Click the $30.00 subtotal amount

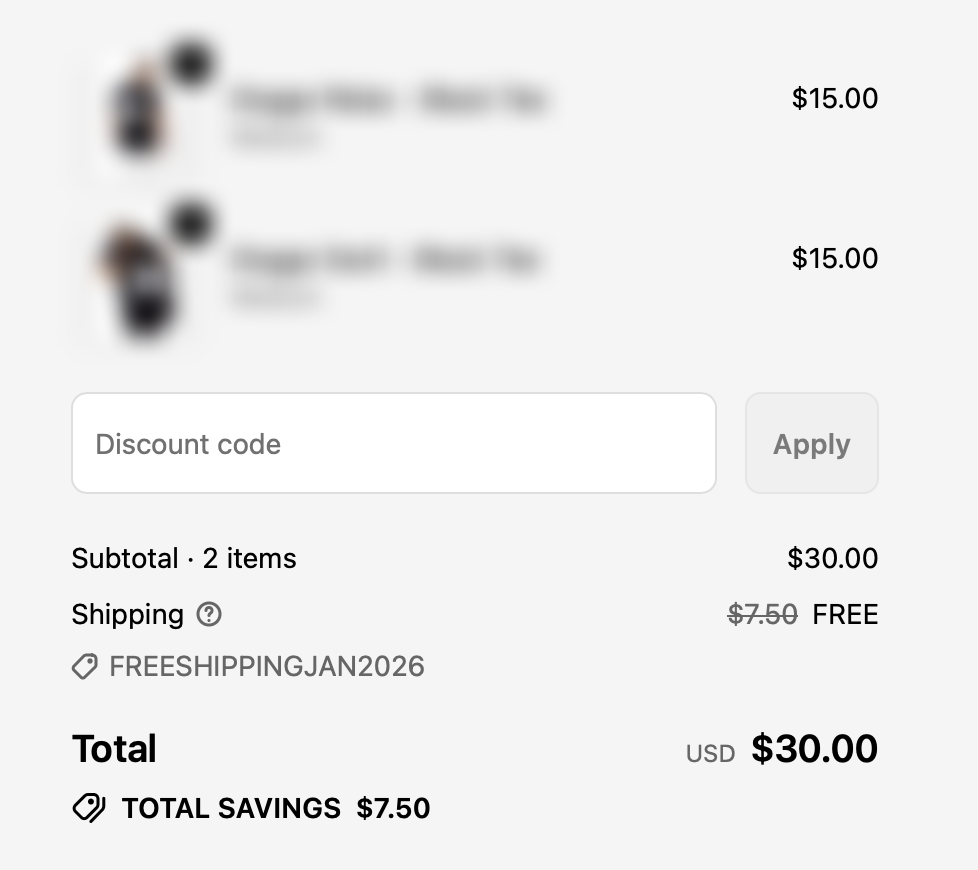pyautogui.click(x=833, y=558)
